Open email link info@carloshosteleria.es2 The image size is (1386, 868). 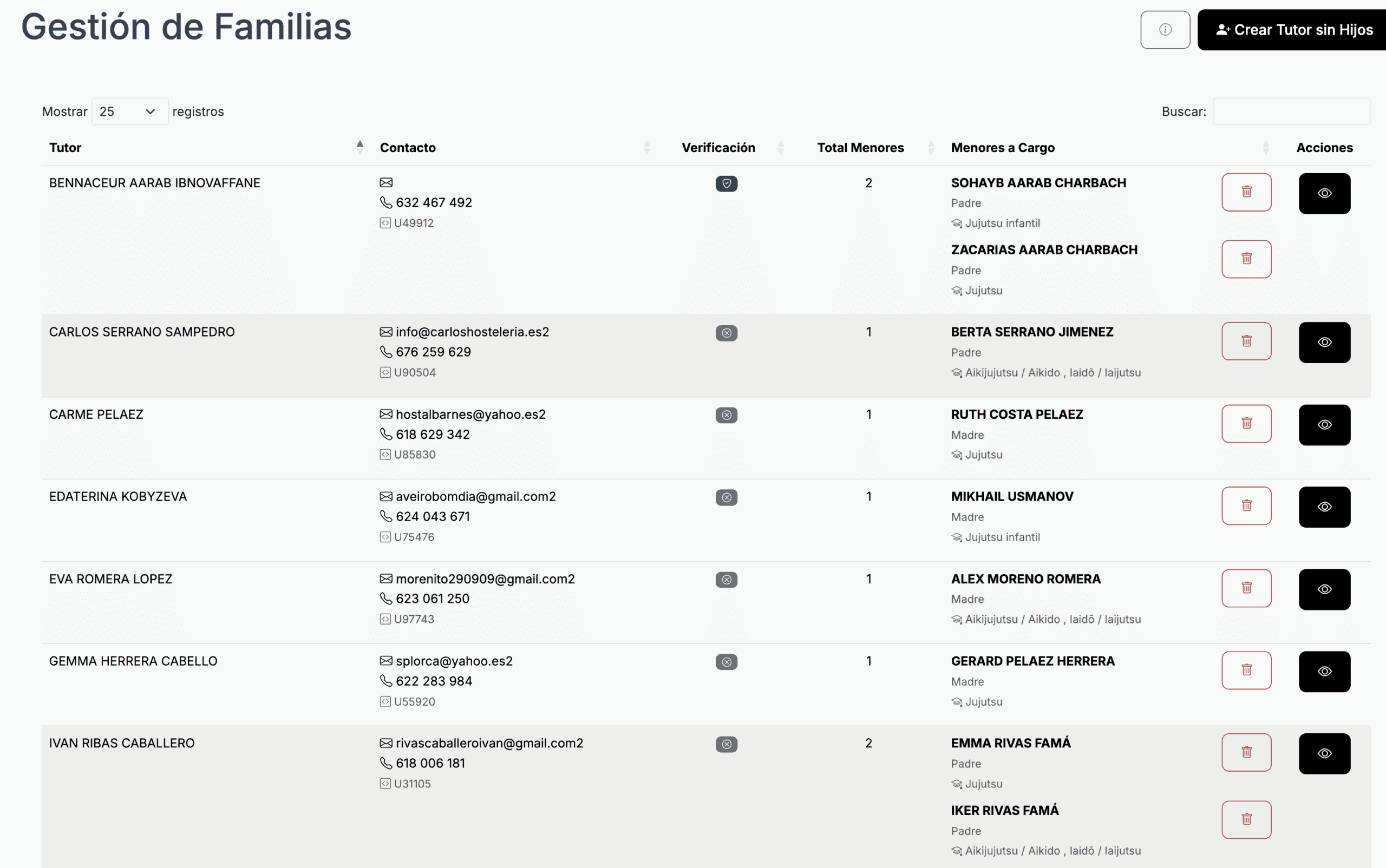pyautogui.click(x=472, y=332)
